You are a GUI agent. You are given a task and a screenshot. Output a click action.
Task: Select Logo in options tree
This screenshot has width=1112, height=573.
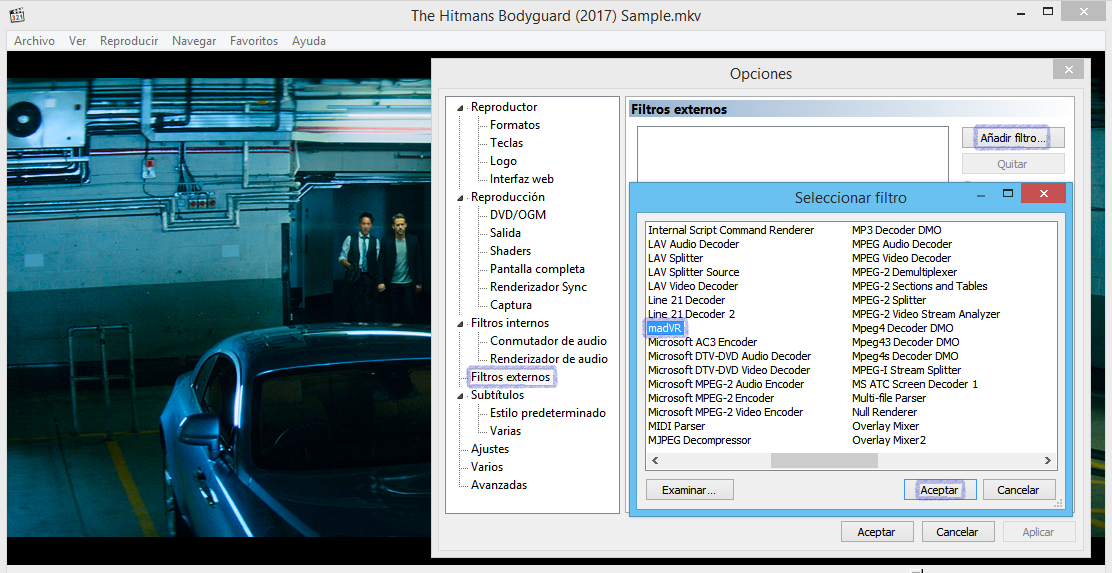[503, 161]
